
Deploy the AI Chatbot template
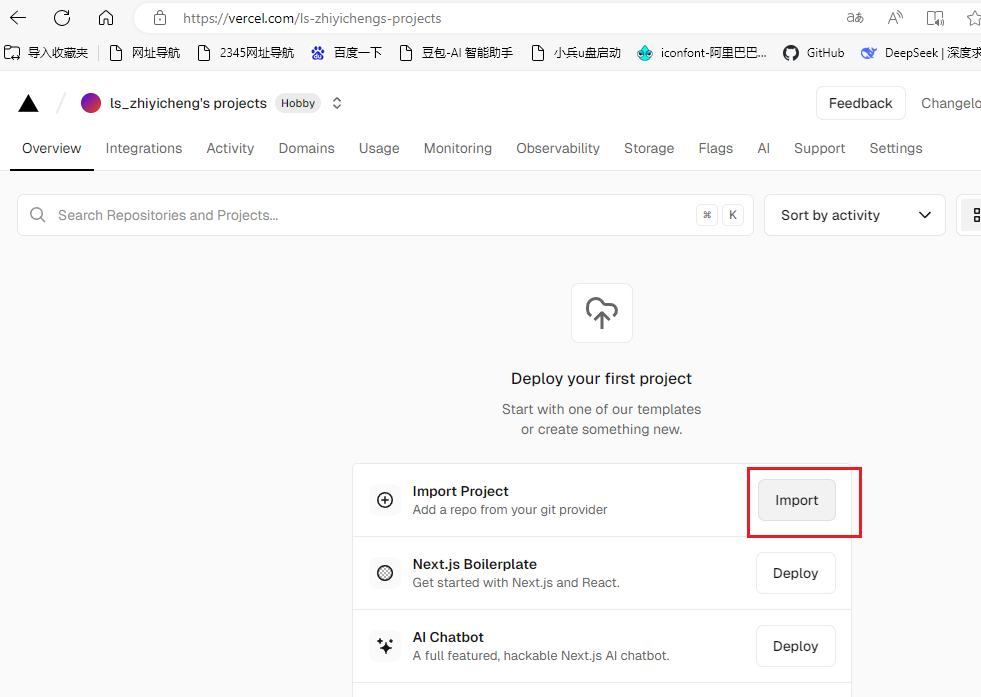click(x=796, y=646)
